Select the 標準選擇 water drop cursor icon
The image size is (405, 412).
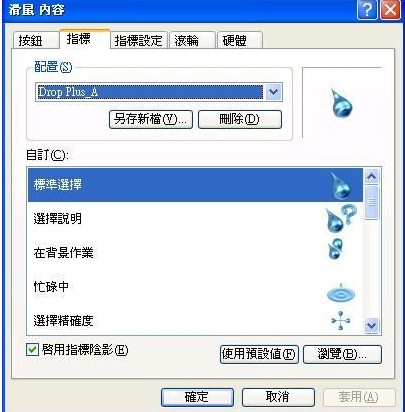341,186
